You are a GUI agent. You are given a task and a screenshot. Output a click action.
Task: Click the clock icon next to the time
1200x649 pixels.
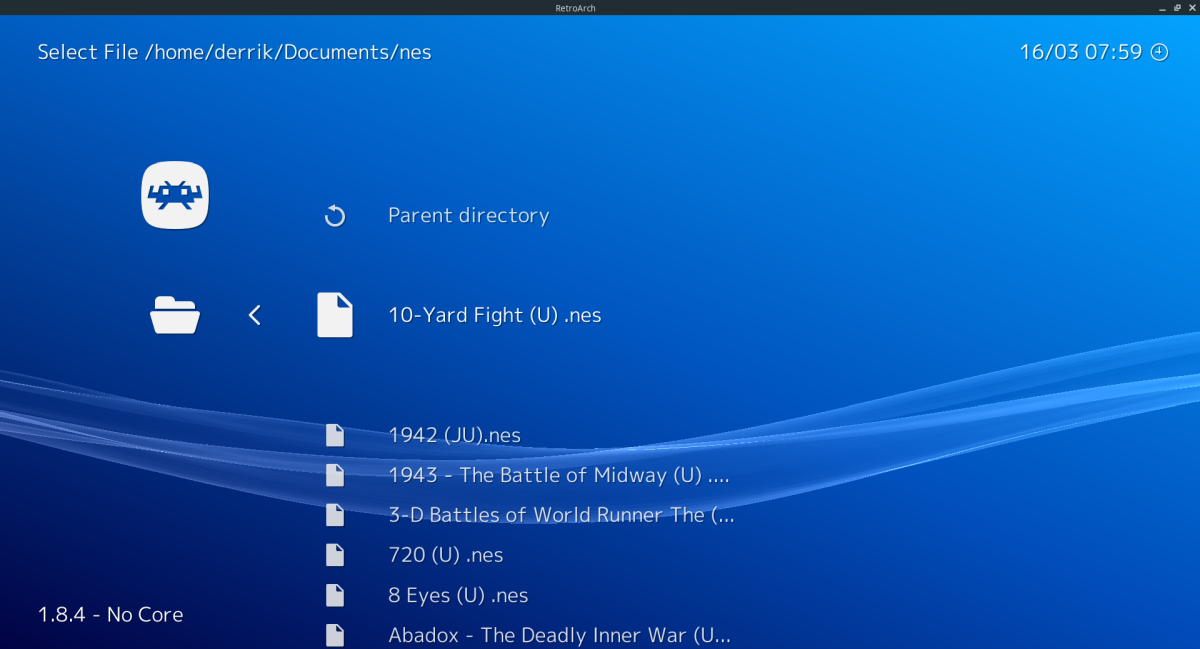pyautogui.click(x=1159, y=51)
